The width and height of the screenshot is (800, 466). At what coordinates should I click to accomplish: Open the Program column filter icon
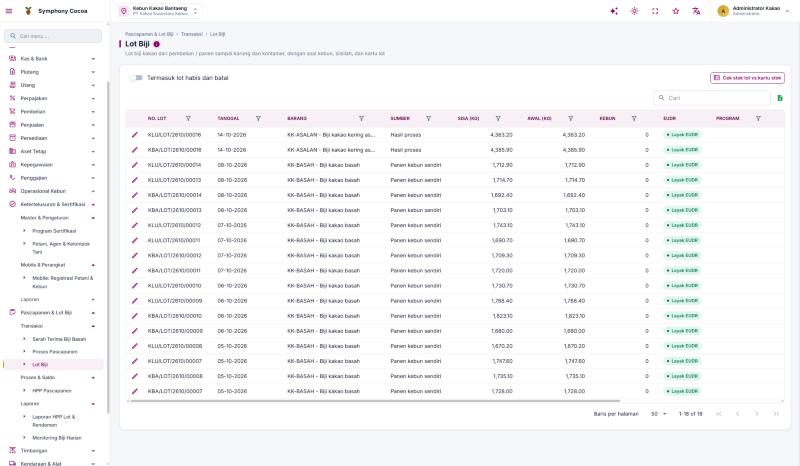tap(758, 118)
